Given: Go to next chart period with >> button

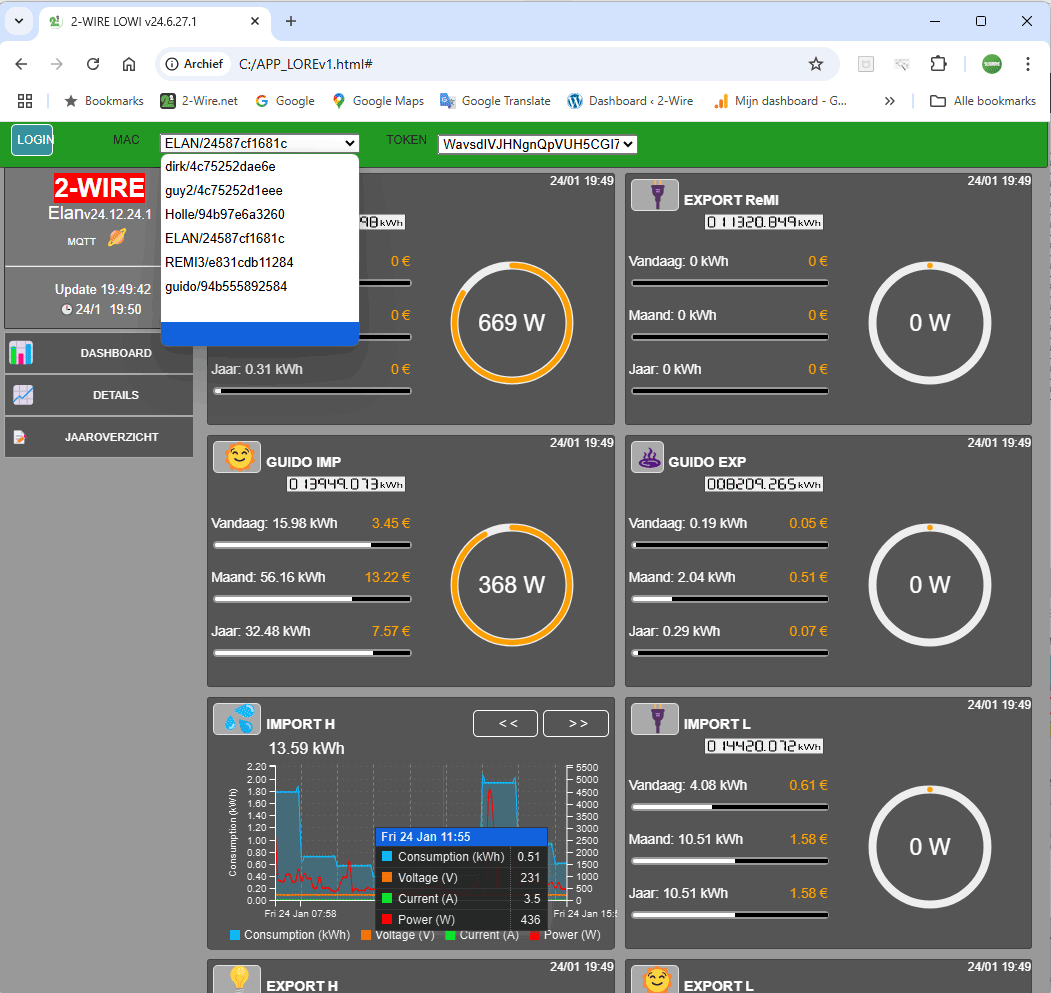Looking at the screenshot, I should tap(576, 723).
